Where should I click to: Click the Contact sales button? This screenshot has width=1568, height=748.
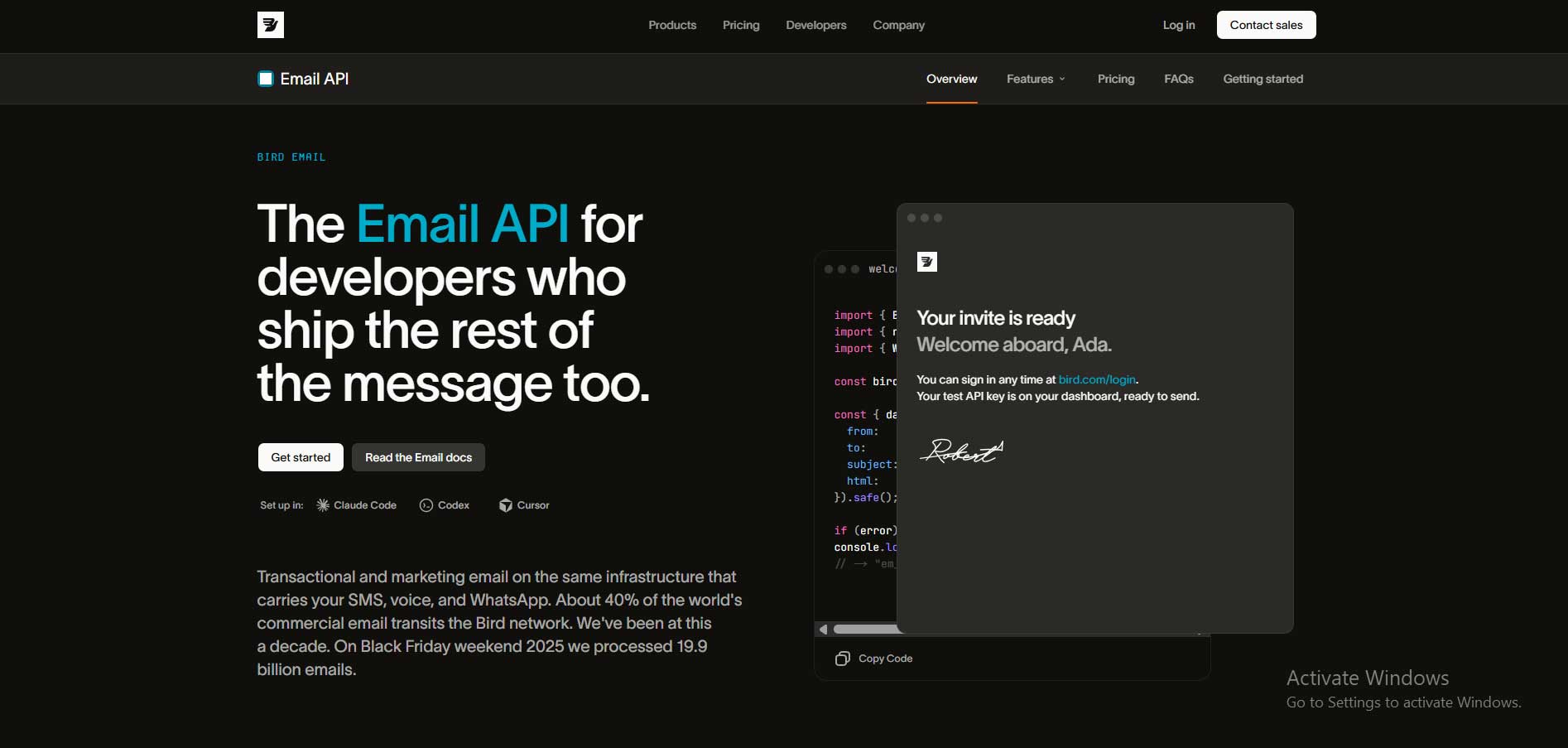coord(1267,25)
